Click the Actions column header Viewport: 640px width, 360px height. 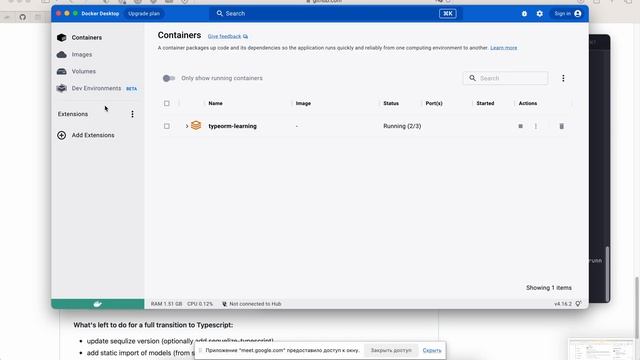(x=528, y=103)
